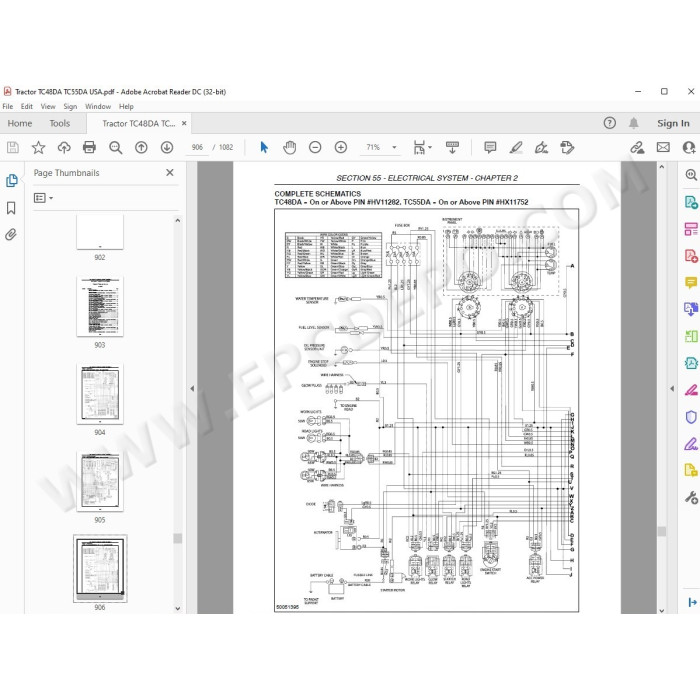Screen dimensions: 700x700
Task: Choose the Selection arrow tool
Action: 264,147
